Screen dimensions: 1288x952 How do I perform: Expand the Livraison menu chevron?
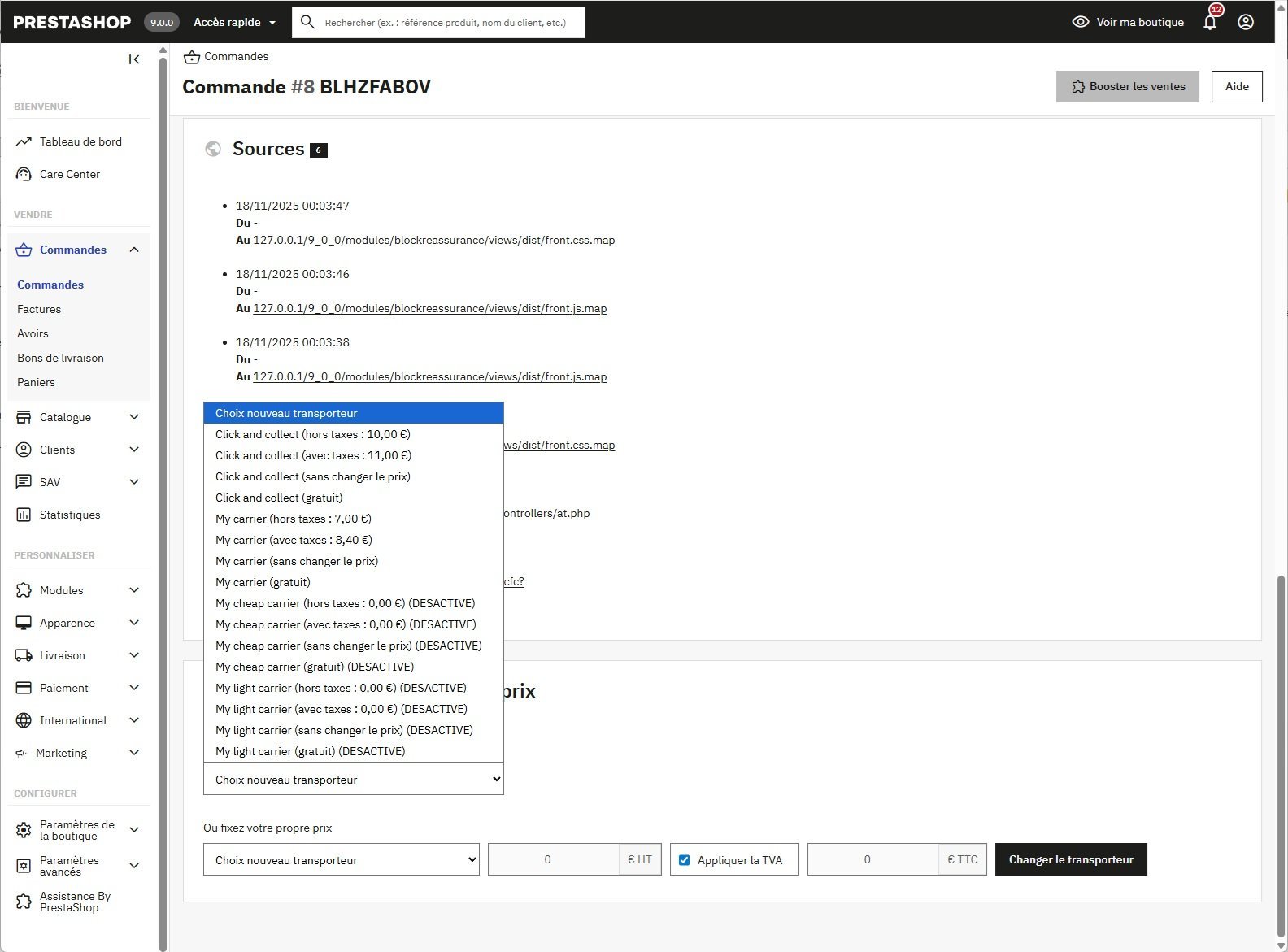(134, 655)
